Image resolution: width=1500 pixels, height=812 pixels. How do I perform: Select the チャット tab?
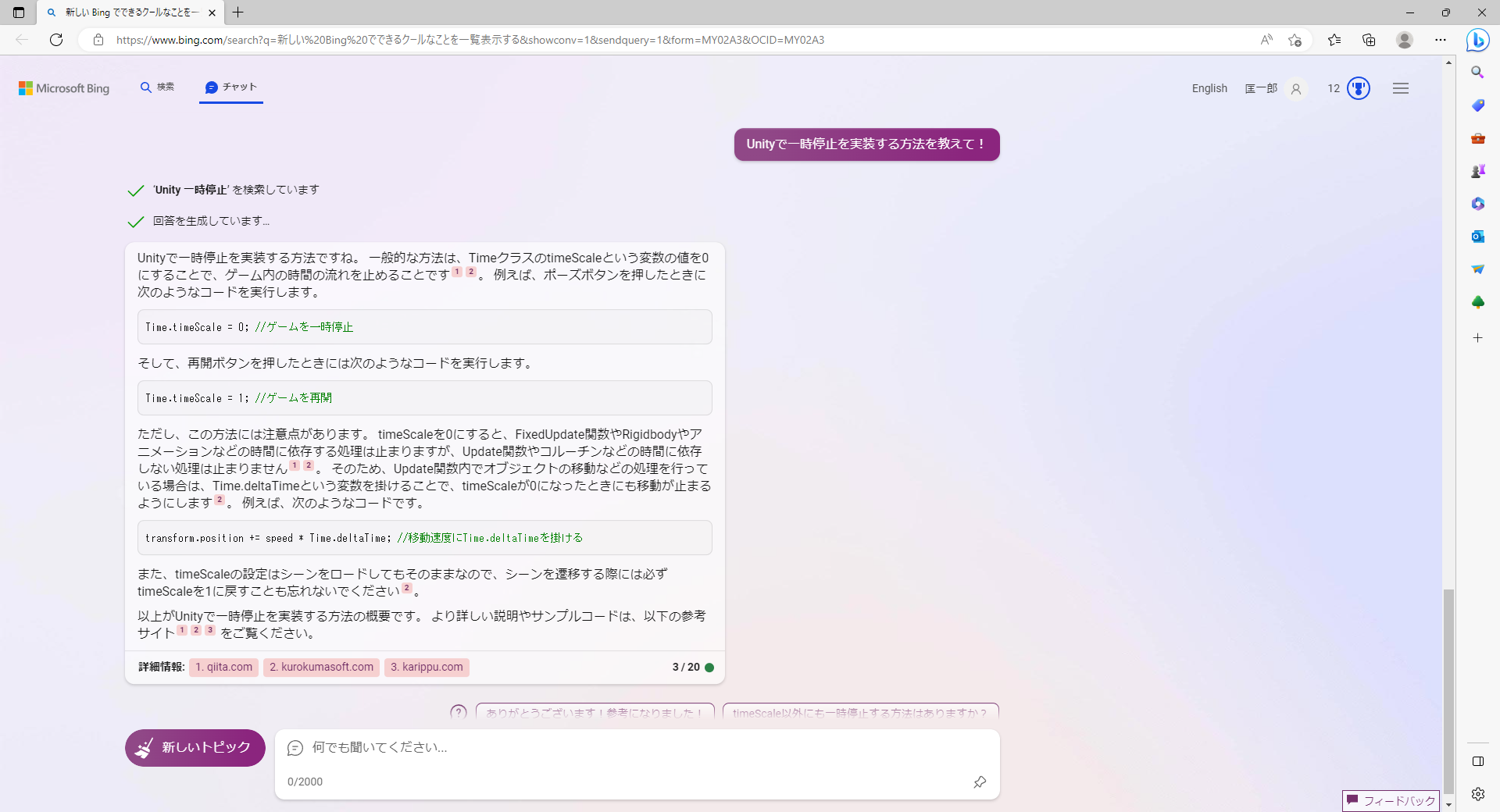tap(231, 87)
